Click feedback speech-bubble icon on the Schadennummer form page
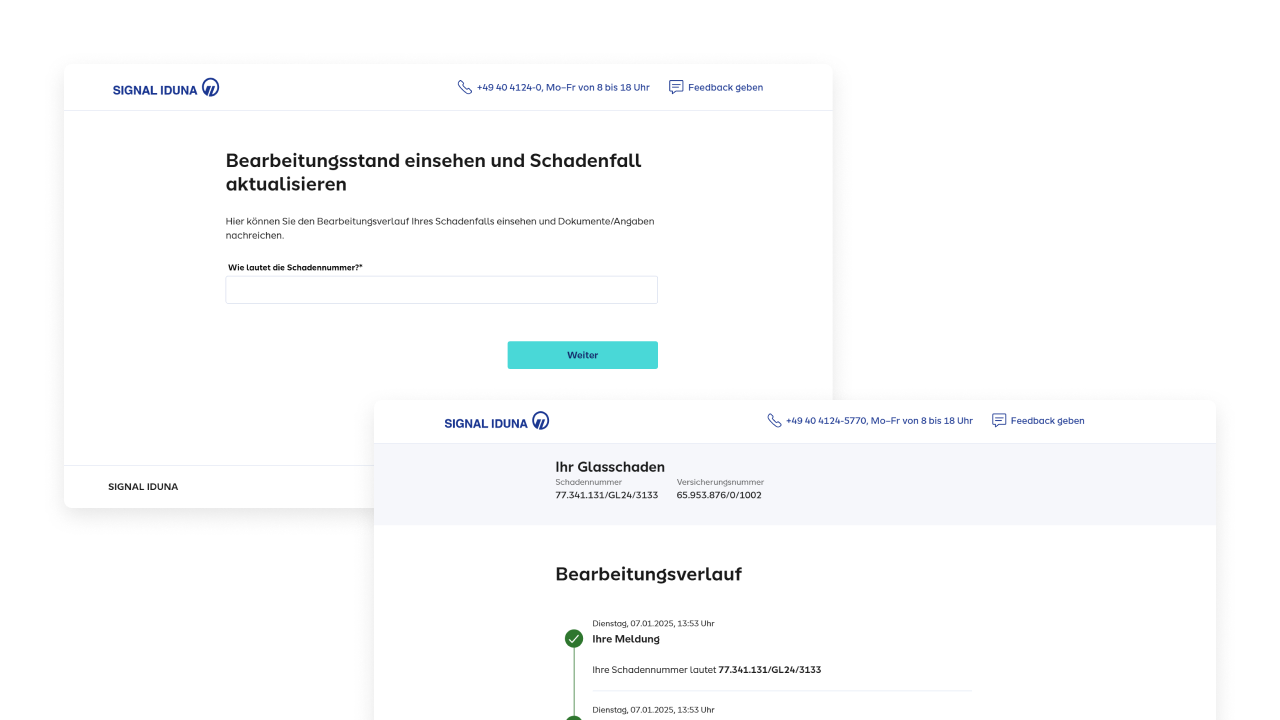The image size is (1280, 720). (x=676, y=87)
